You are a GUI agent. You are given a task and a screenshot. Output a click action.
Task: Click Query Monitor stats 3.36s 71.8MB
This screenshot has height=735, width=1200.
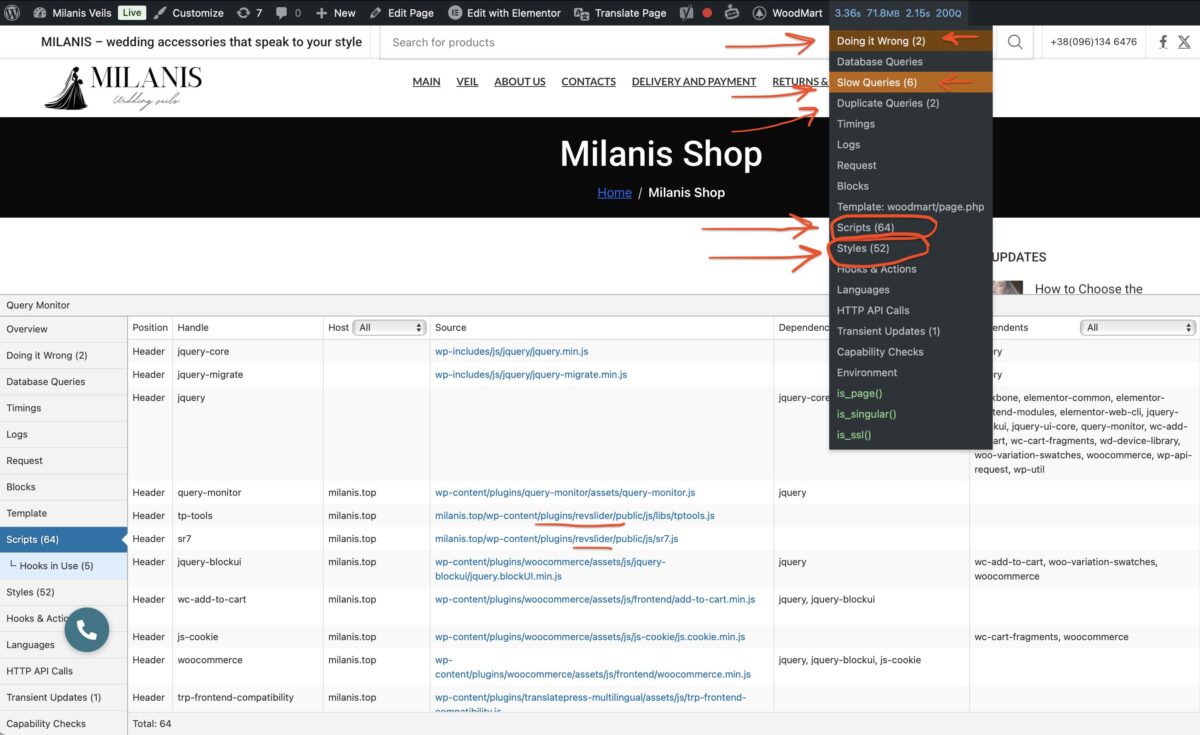pyautogui.click(x=897, y=13)
